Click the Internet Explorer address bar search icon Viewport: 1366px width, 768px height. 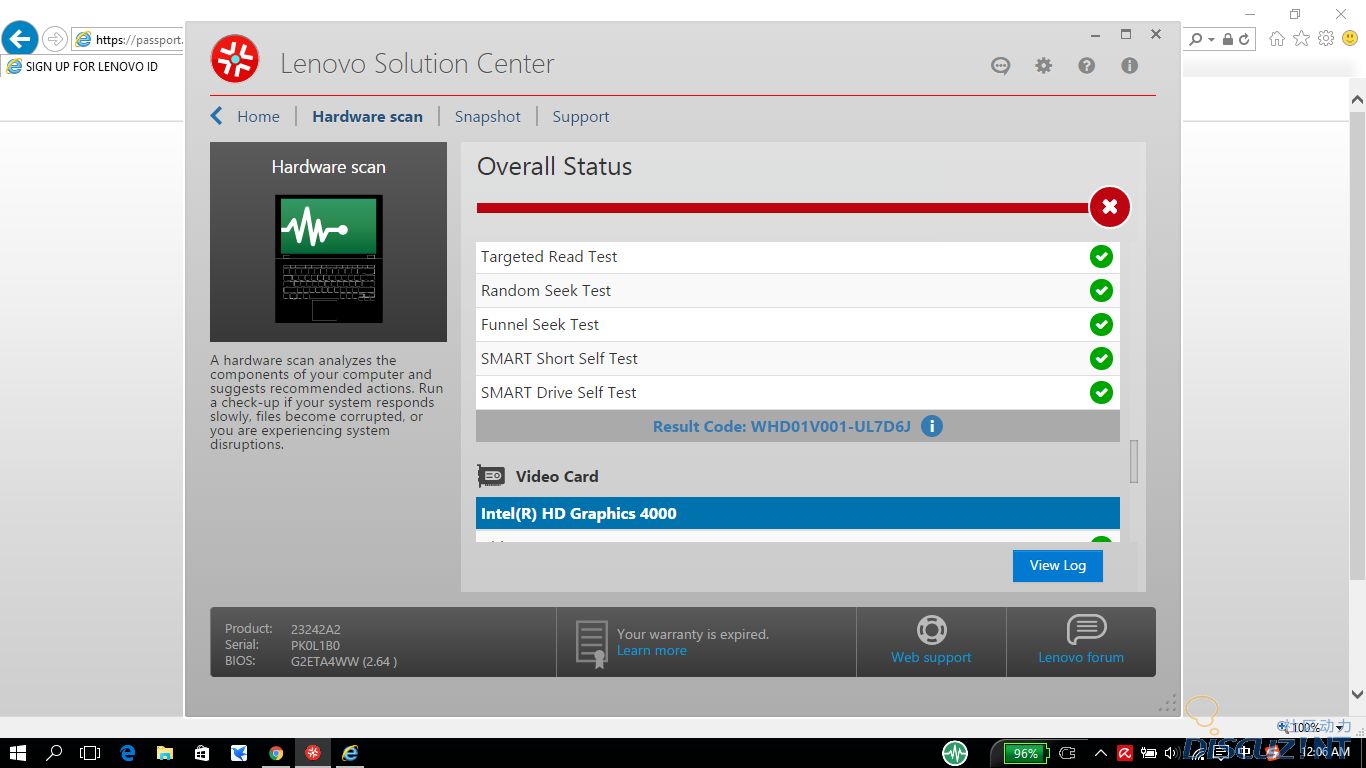pos(1195,40)
